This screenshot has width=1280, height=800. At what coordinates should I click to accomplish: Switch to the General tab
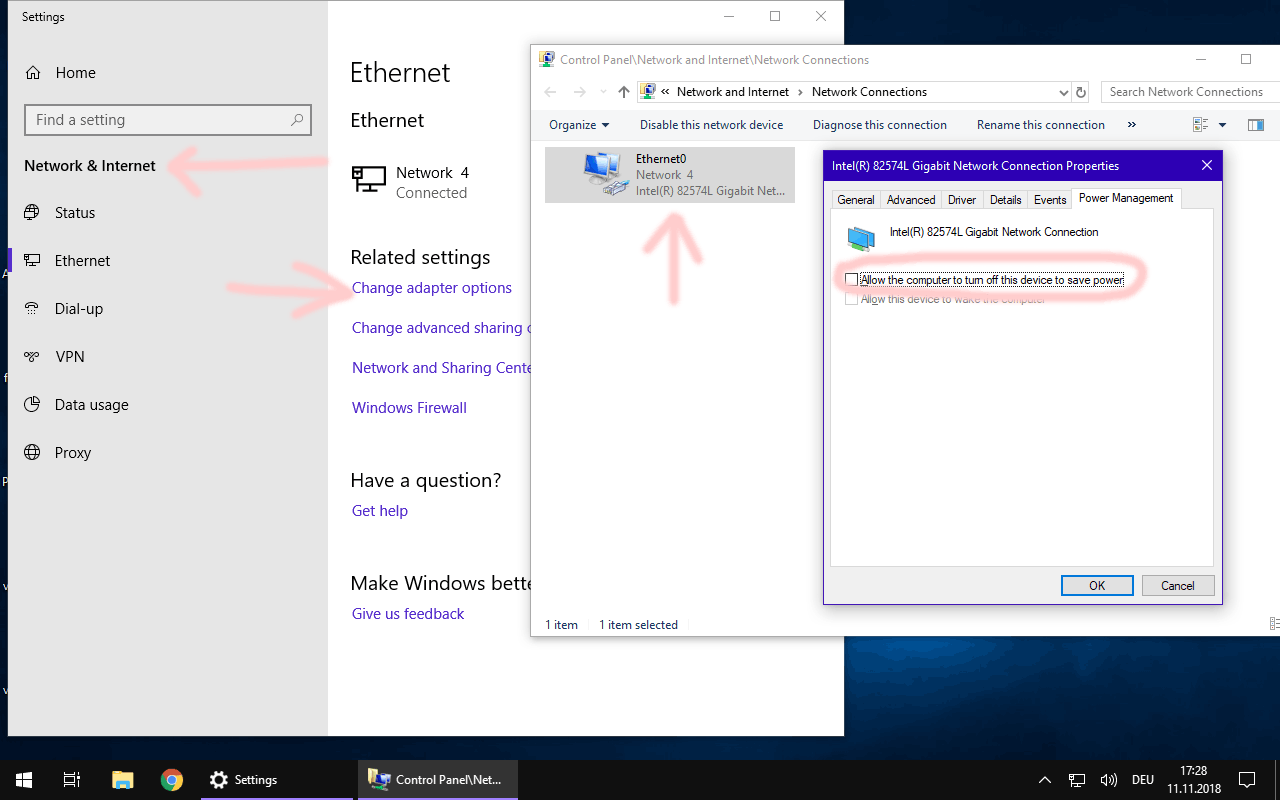click(856, 200)
